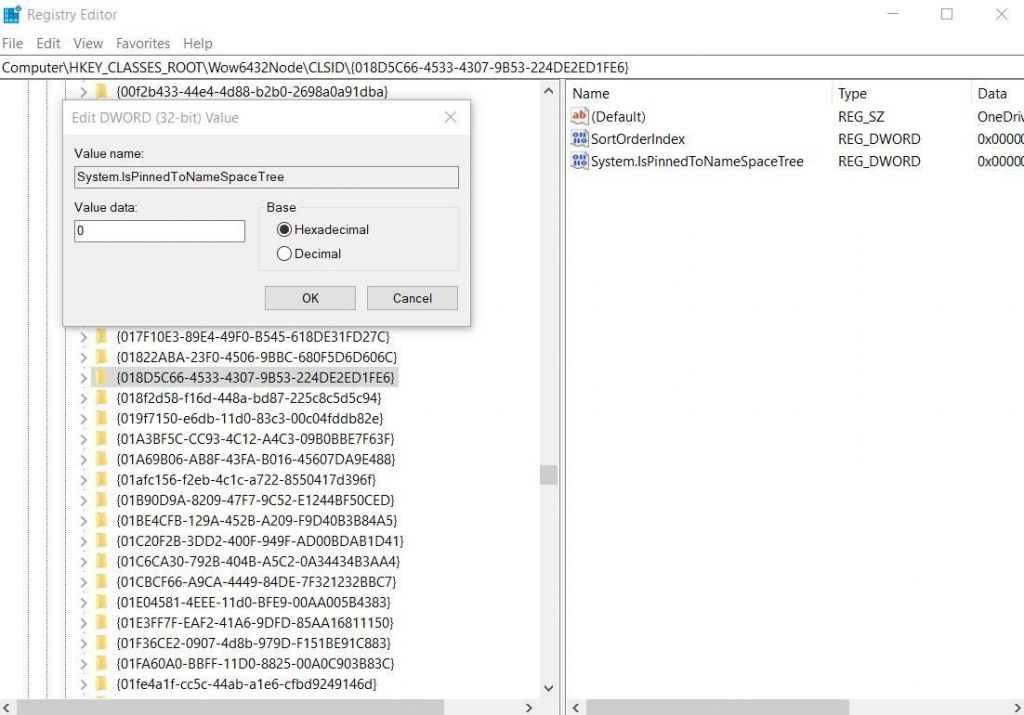The image size is (1024, 715).
Task: Click inside the Value data field
Action: 158,230
